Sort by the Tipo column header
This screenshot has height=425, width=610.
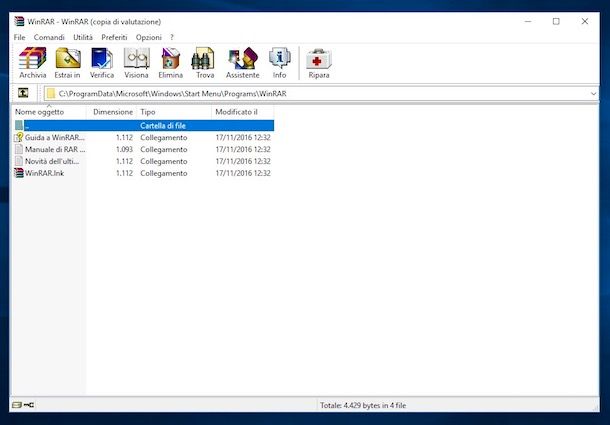point(174,112)
